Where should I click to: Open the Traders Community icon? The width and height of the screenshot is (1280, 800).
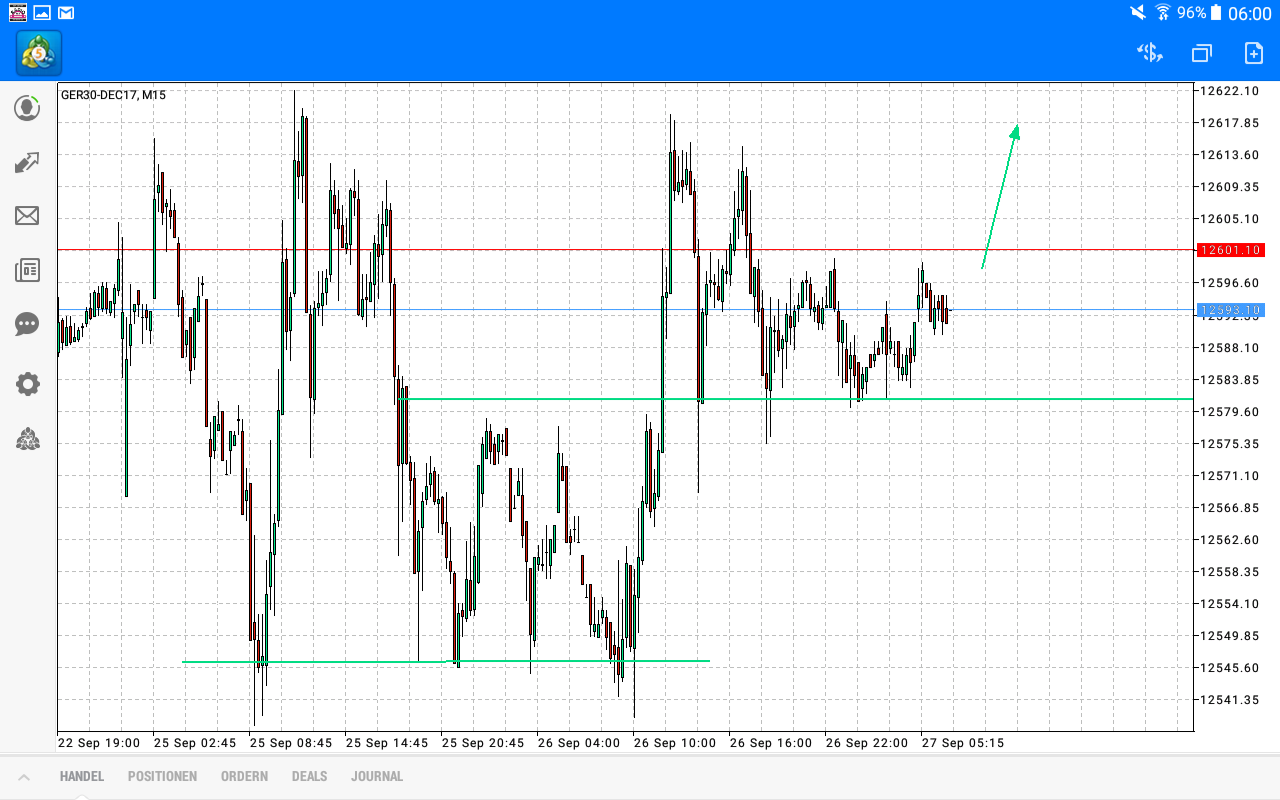click(x=27, y=439)
